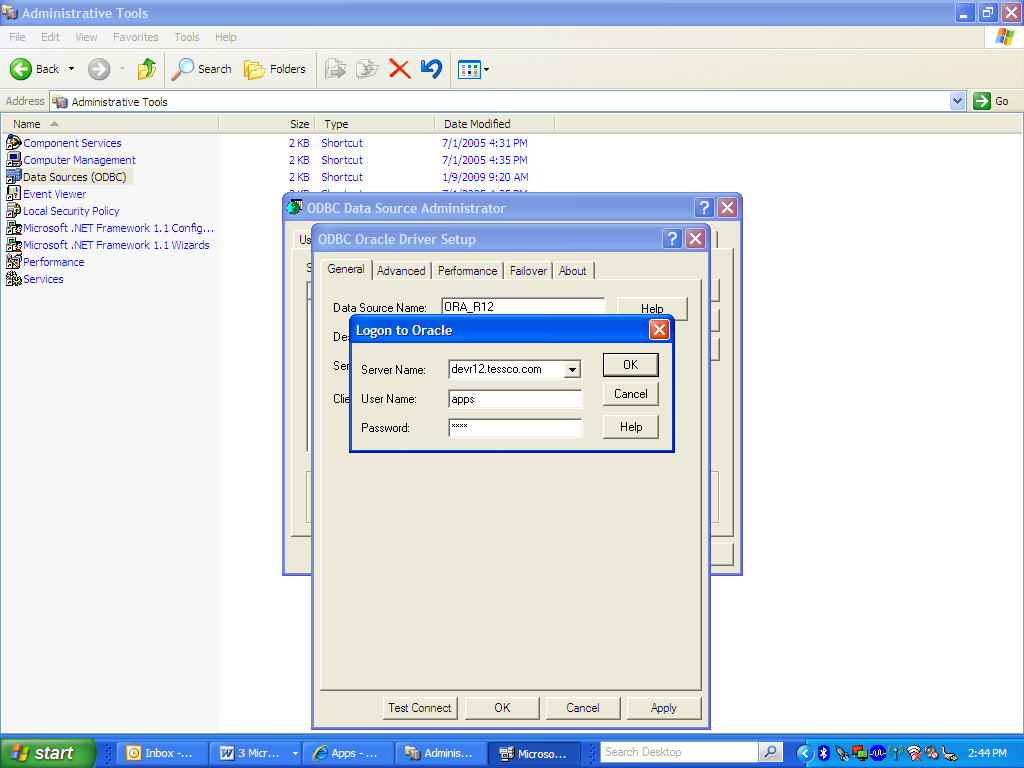
Task: Click ODBC Data Source Administrator help icon
Action: point(704,208)
